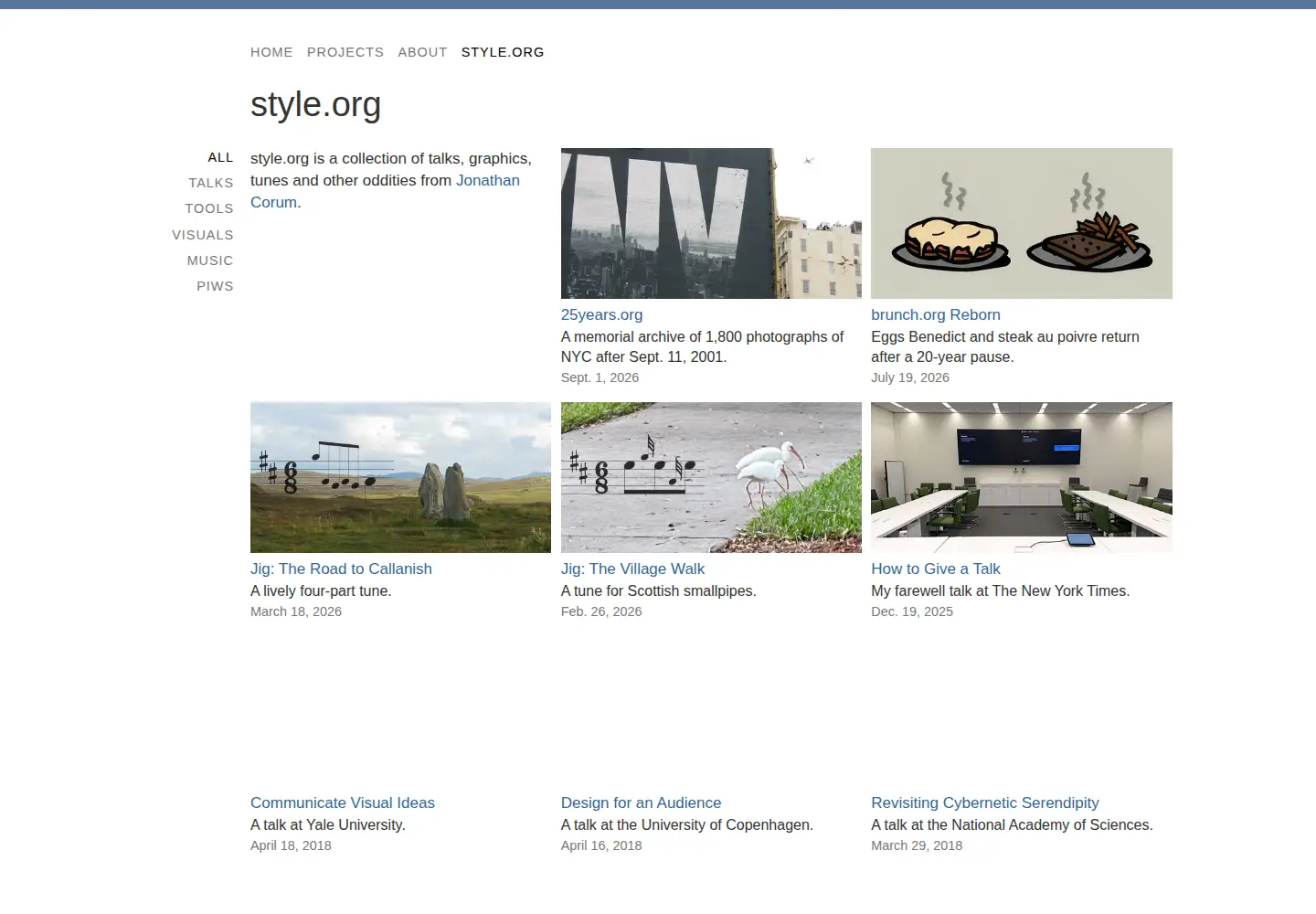Filter posts by MUSIC
The image size is (1316, 914).
click(x=210, y=260)
